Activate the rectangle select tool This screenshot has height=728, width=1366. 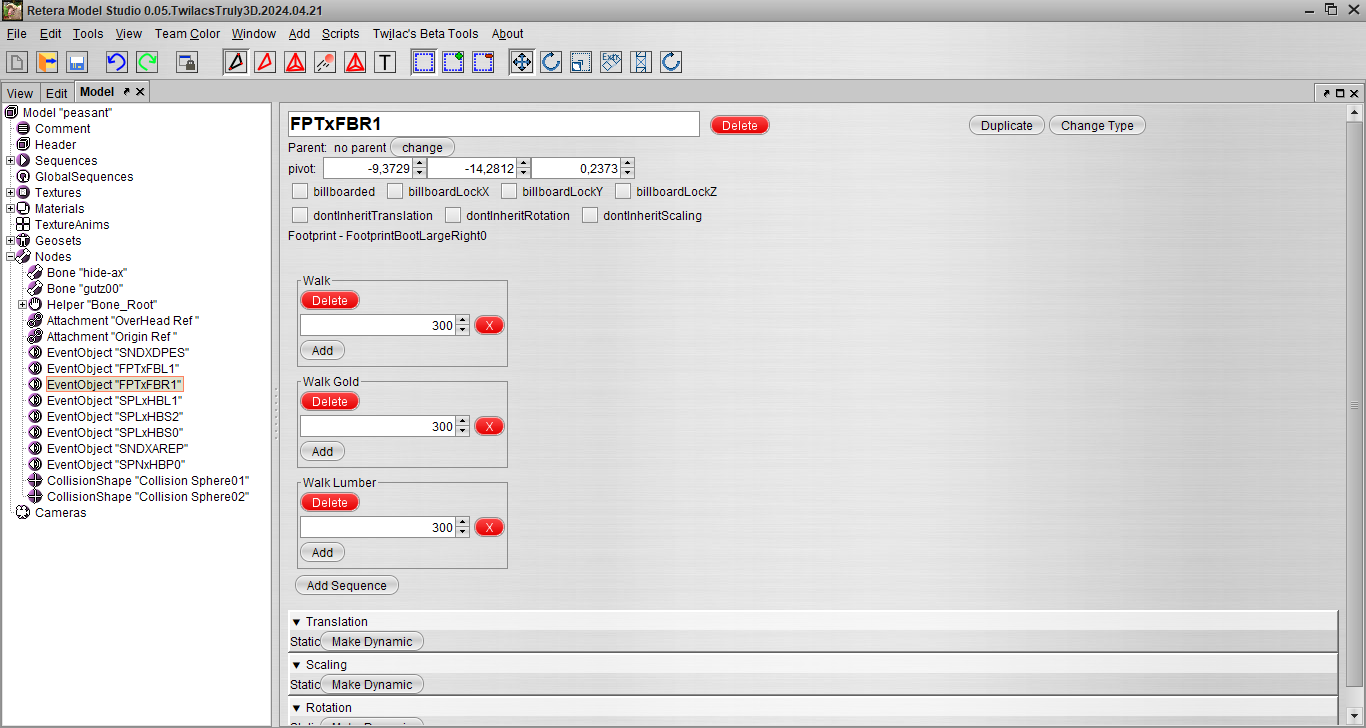(x=424, y=62)
